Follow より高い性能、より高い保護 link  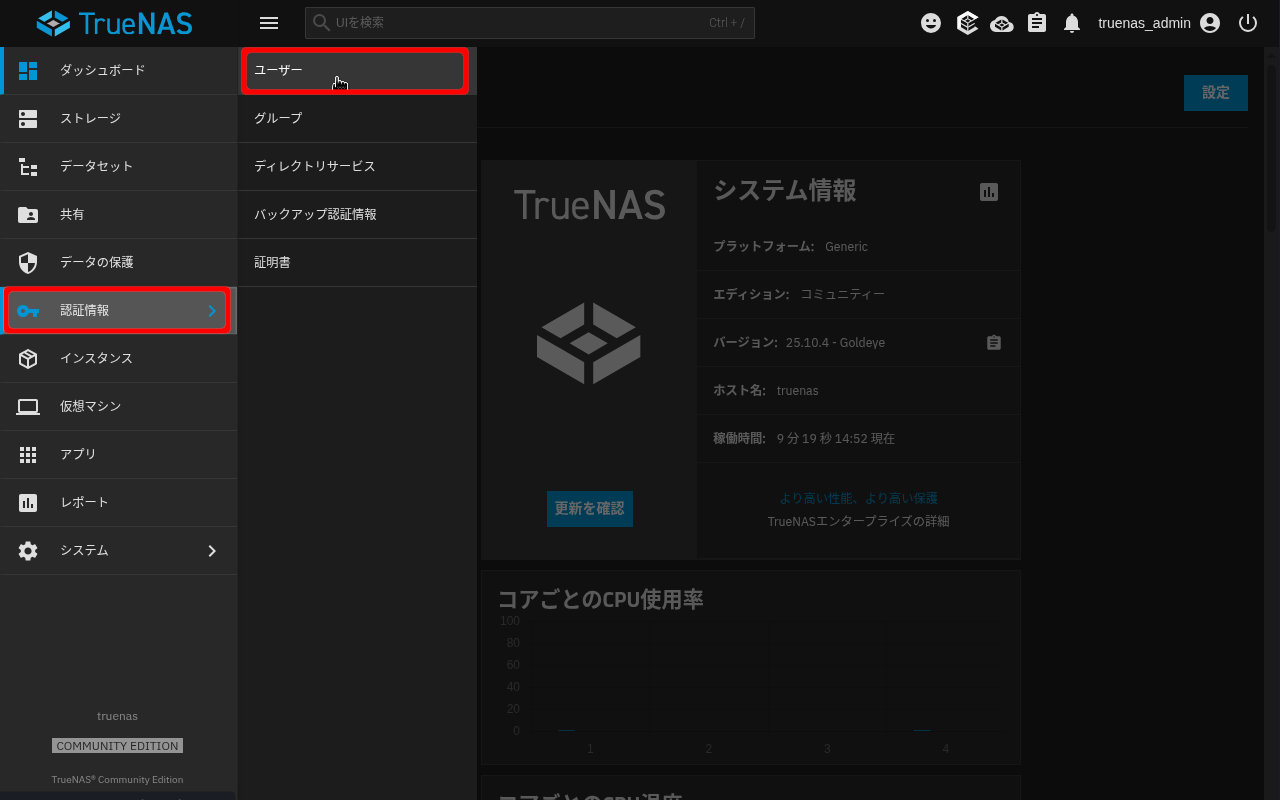(859, 497)
